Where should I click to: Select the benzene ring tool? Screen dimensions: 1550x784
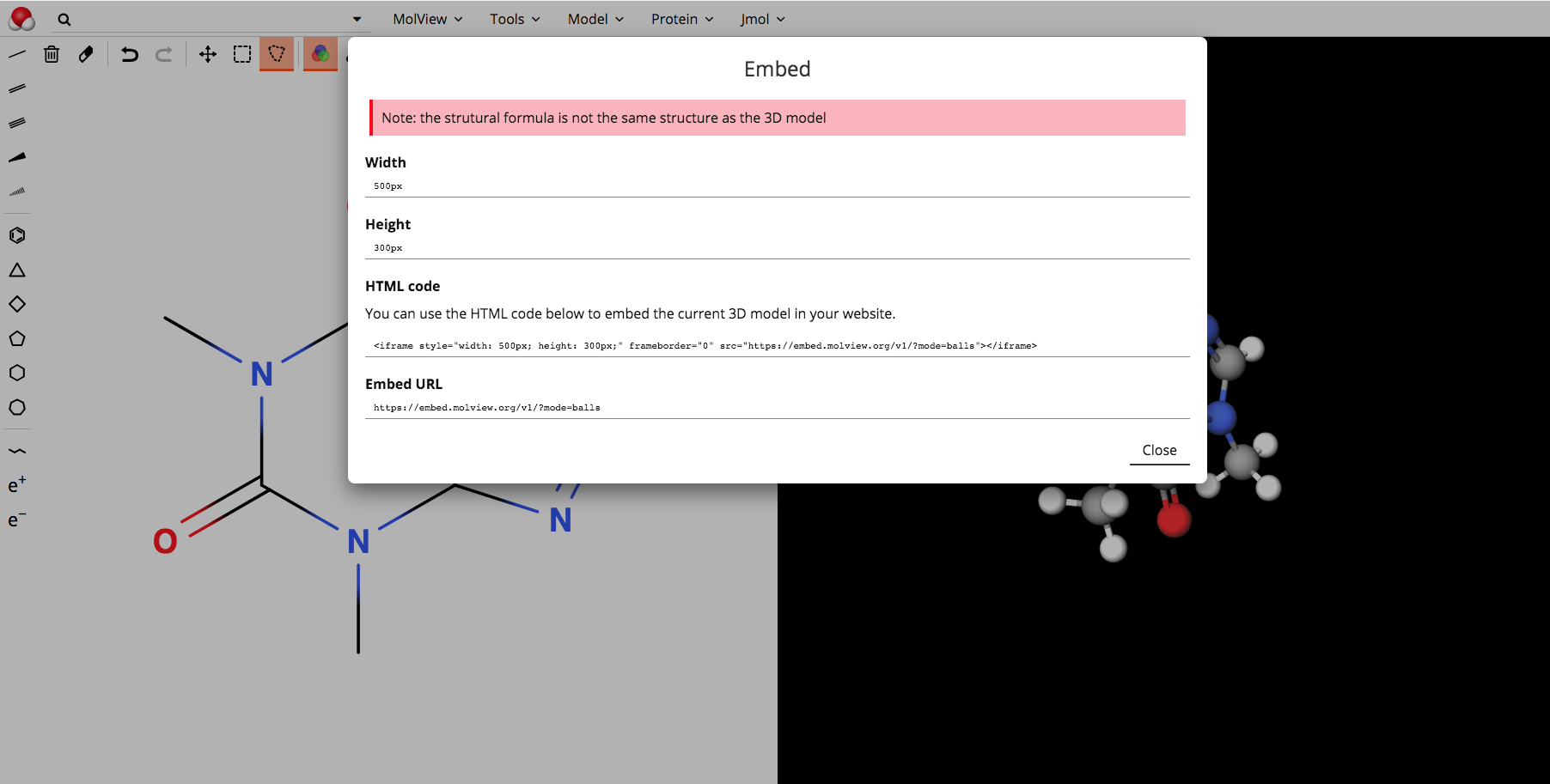(x=17, y=235)
